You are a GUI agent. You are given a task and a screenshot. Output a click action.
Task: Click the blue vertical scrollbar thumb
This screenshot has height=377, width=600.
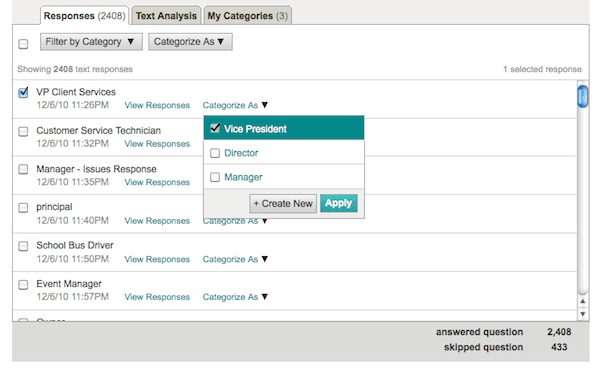582,96
